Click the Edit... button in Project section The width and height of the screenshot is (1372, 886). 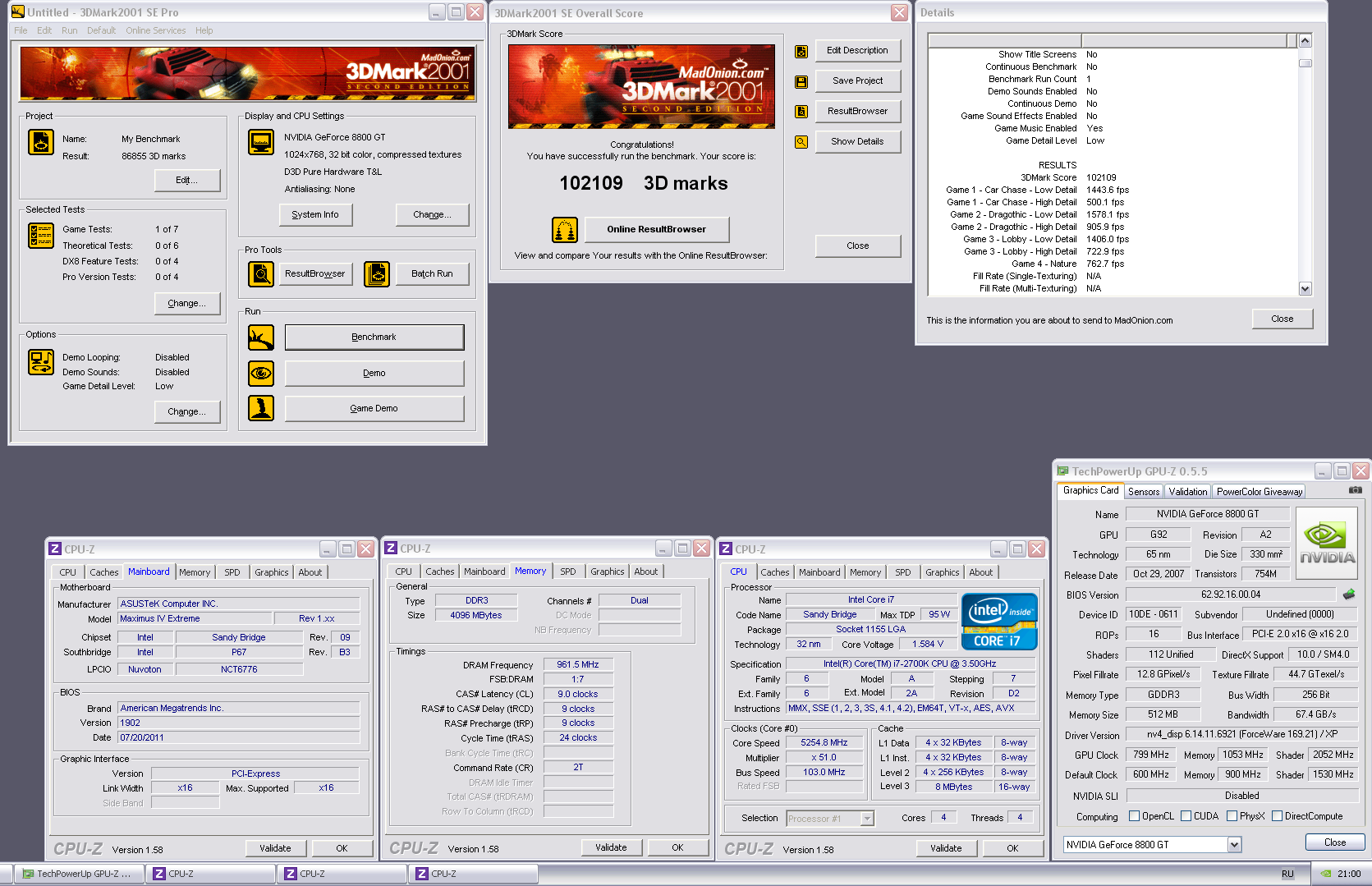187,181
